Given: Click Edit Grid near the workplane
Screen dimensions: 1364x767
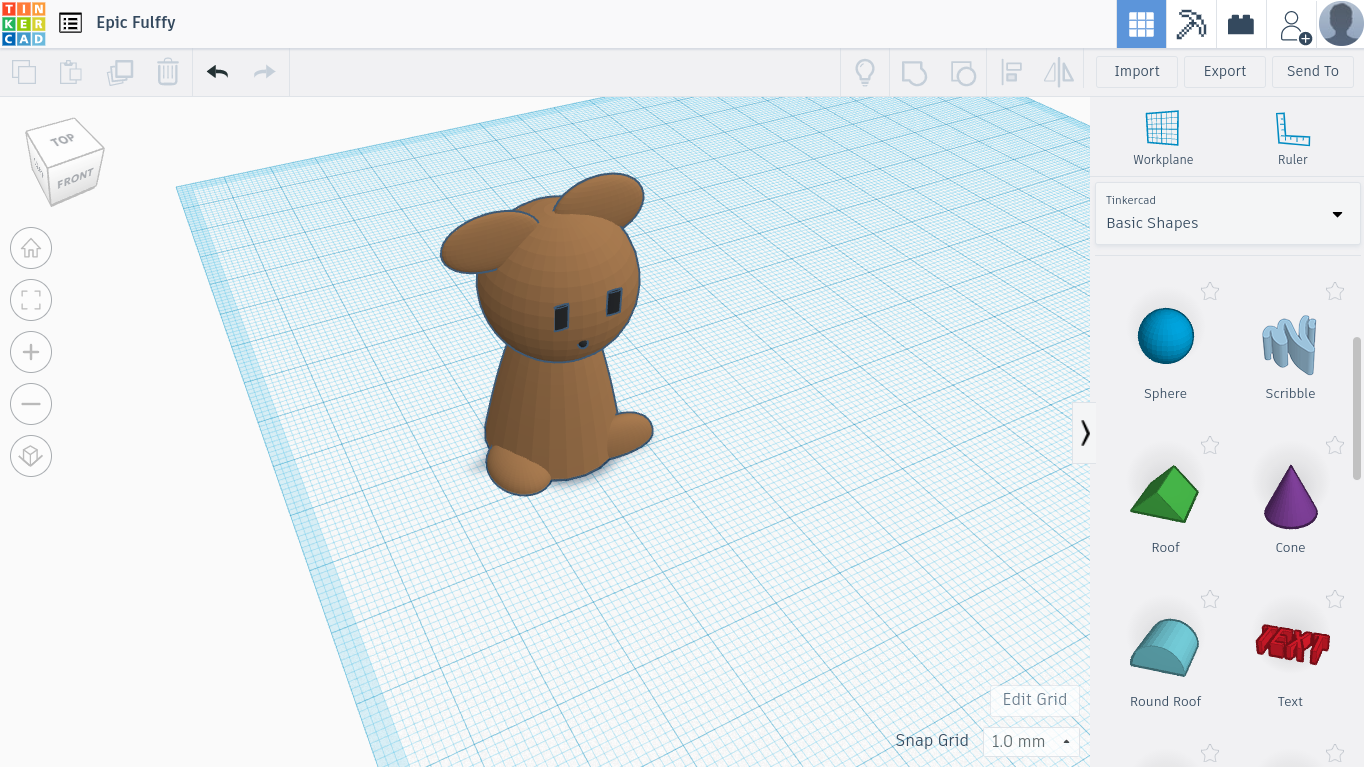Looking at the screenshot, I should (x=1035, y=699).
